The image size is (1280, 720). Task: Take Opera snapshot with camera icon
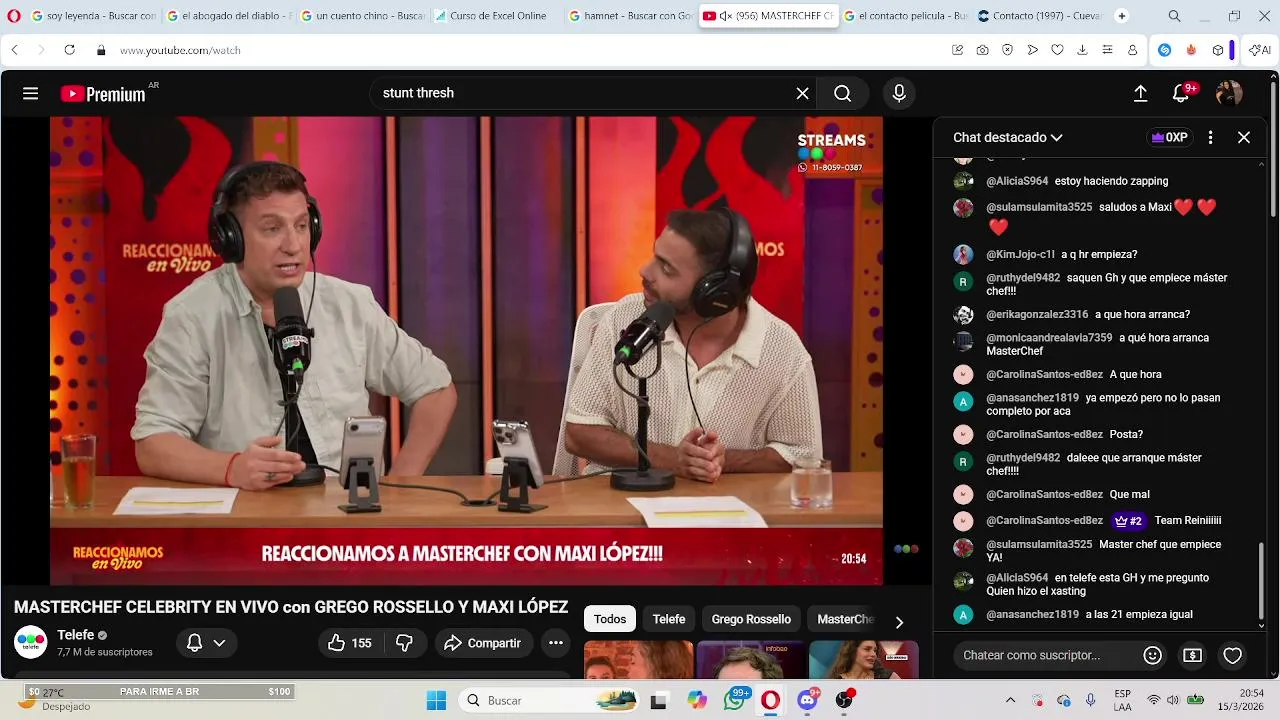pyautogui.click(x=983, y=50)
